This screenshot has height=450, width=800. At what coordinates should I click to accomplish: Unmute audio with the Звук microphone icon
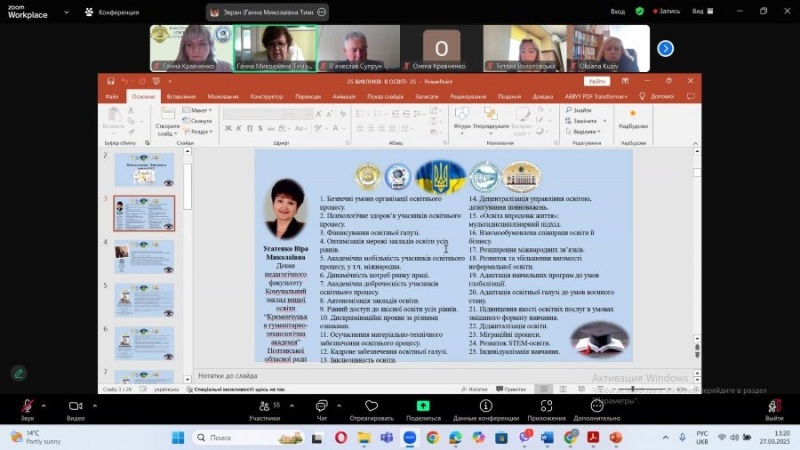(27, 406)
